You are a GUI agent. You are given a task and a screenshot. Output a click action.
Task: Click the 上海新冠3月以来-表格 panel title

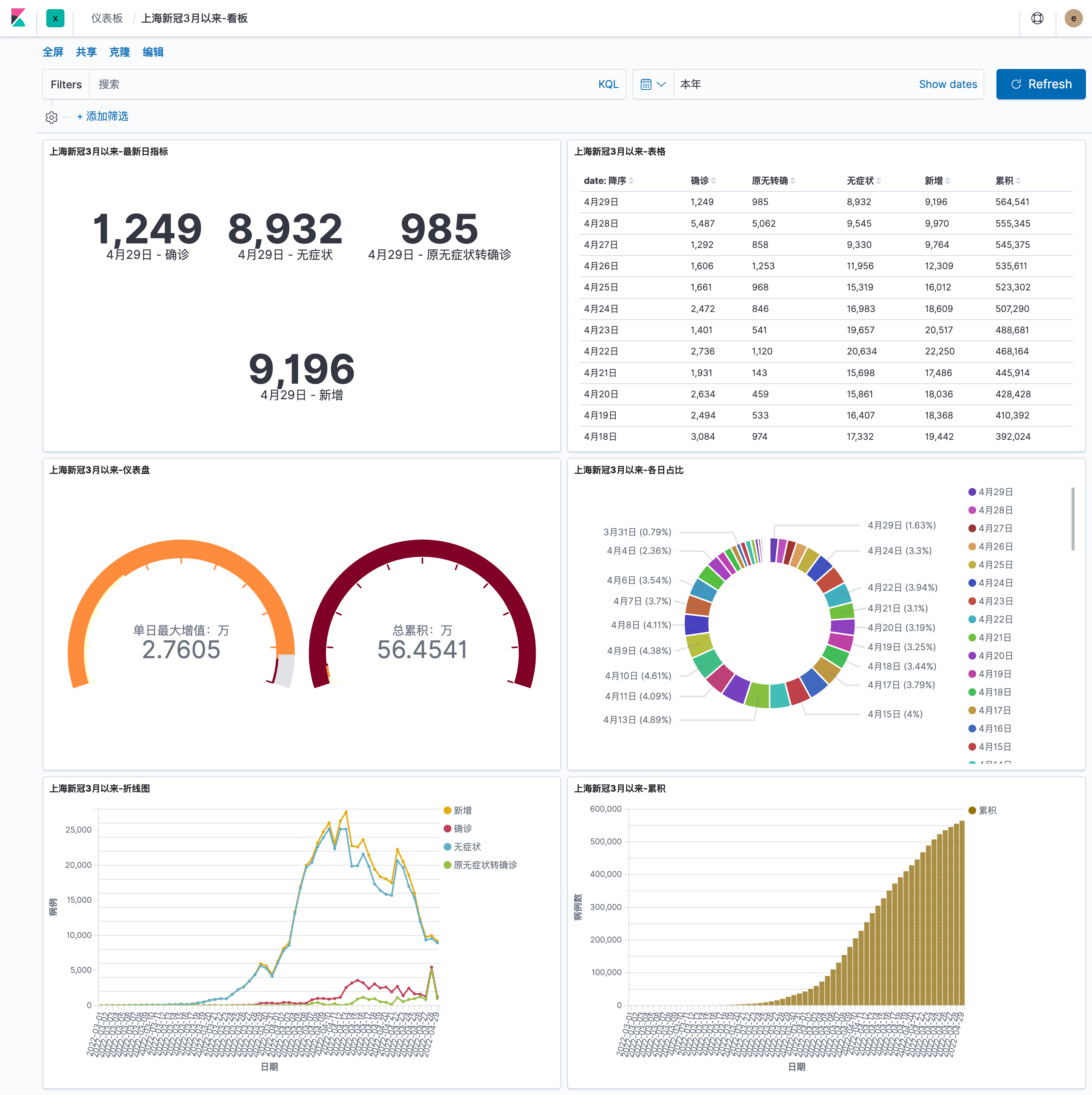point(620,151)
